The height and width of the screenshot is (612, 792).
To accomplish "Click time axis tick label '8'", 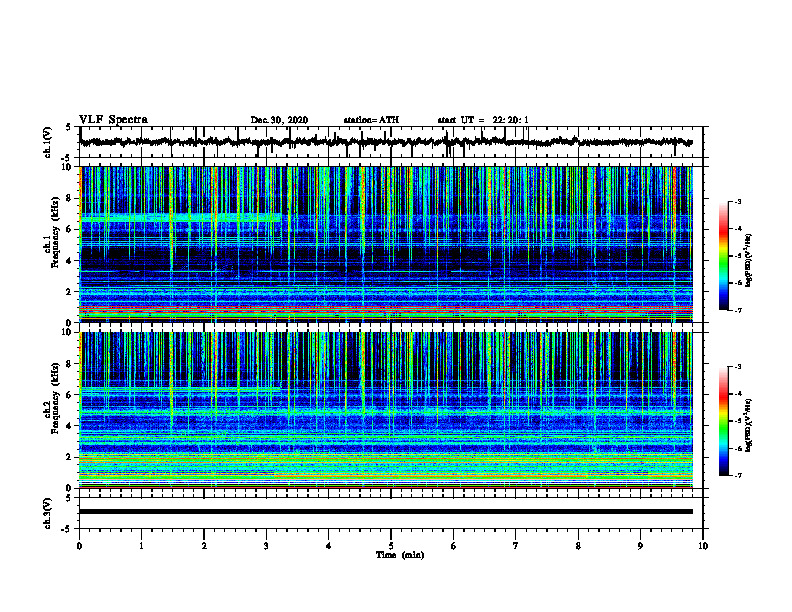I will click(578, 546).
